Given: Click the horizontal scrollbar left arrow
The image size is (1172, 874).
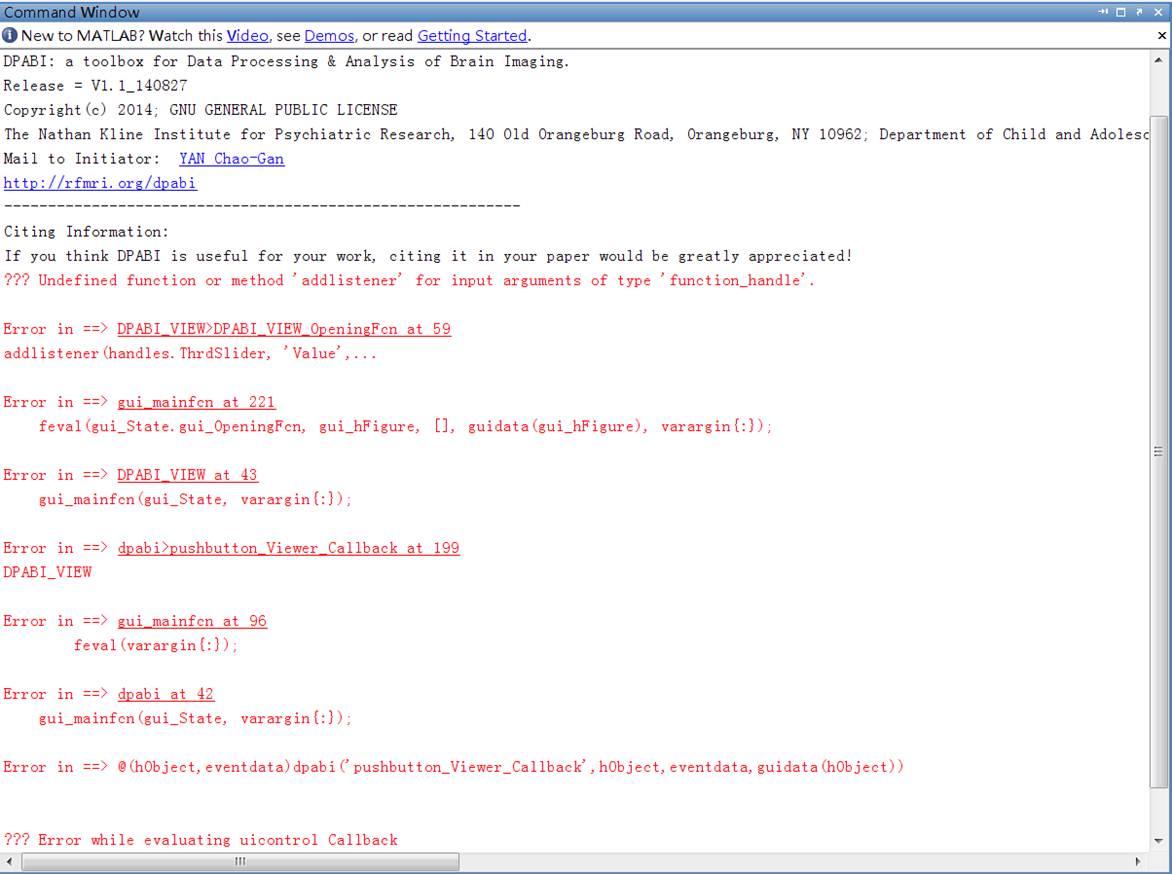Looking at the screenshot, I should click(x=9, y=861).
